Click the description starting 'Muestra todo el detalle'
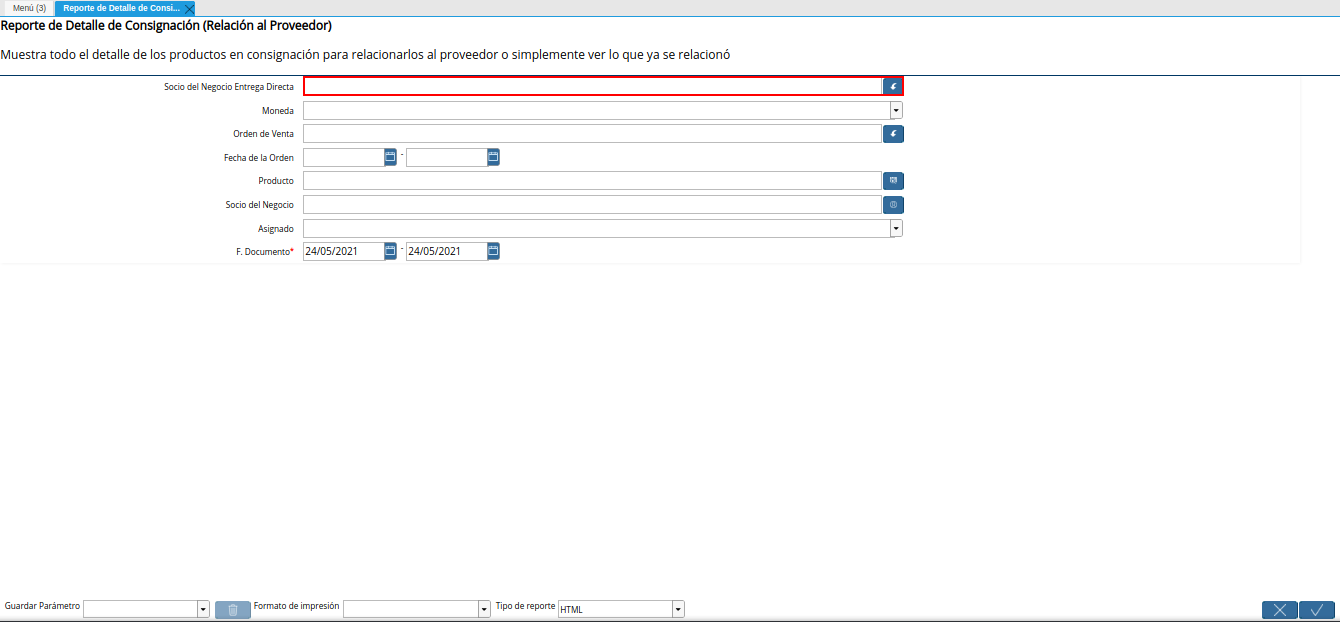This screenshot has width=1340, height=622. (x=365, y=54)
